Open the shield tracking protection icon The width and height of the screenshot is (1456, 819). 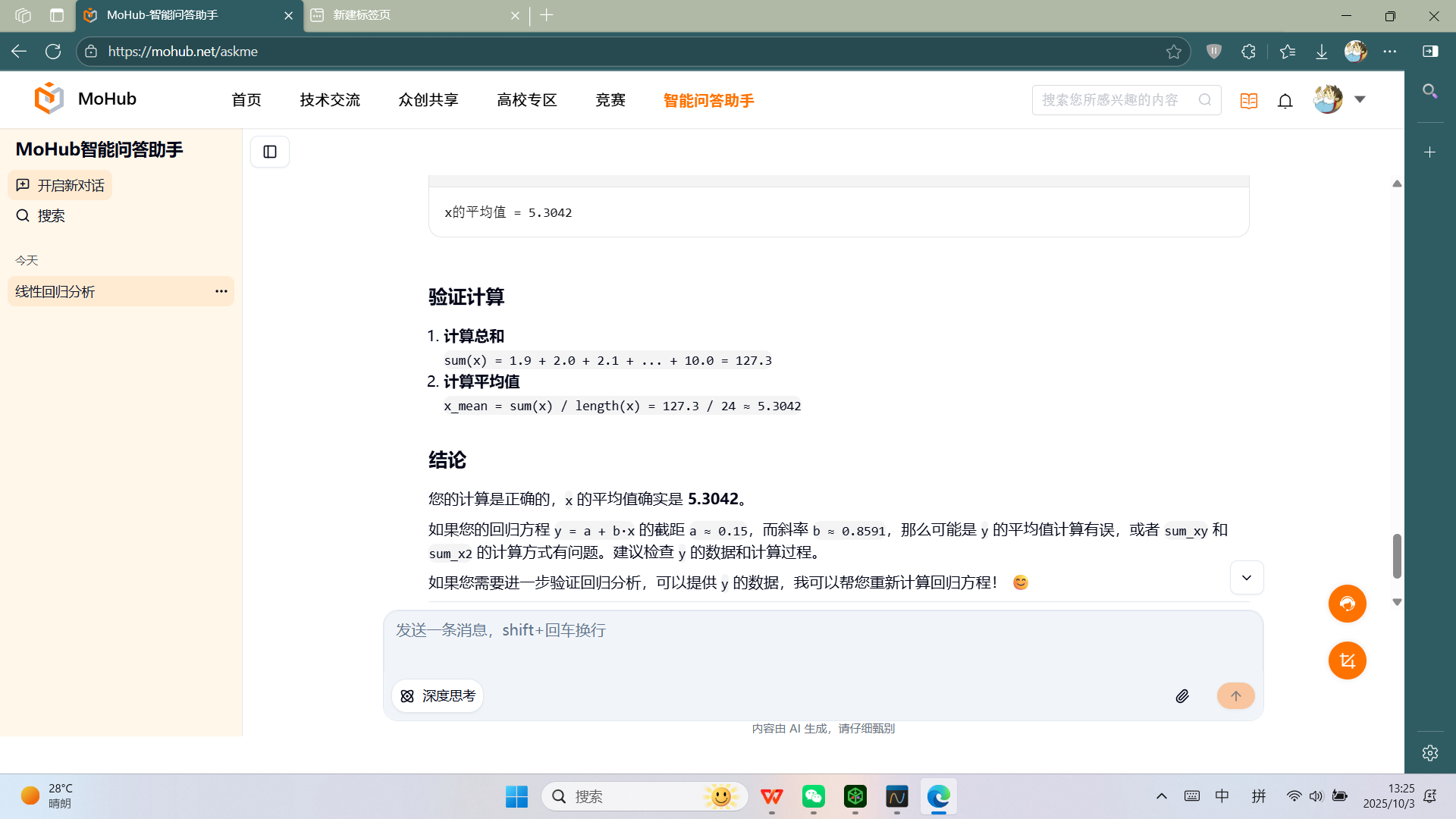(1214, 52)
